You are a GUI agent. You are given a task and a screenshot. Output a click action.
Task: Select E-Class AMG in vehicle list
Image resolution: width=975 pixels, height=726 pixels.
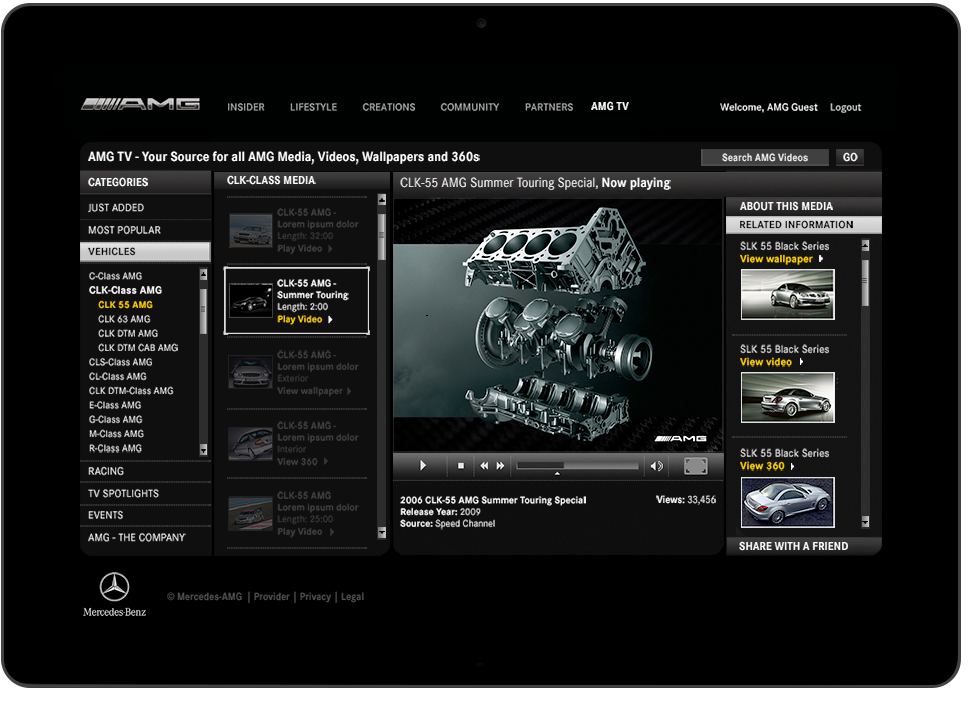click(114, 405)
